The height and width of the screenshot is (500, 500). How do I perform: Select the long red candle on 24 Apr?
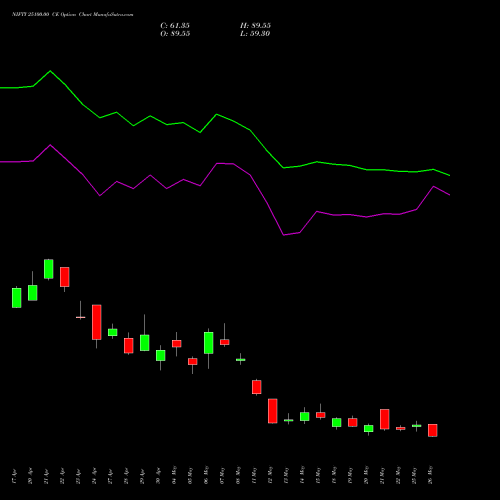tap(97, 322)
